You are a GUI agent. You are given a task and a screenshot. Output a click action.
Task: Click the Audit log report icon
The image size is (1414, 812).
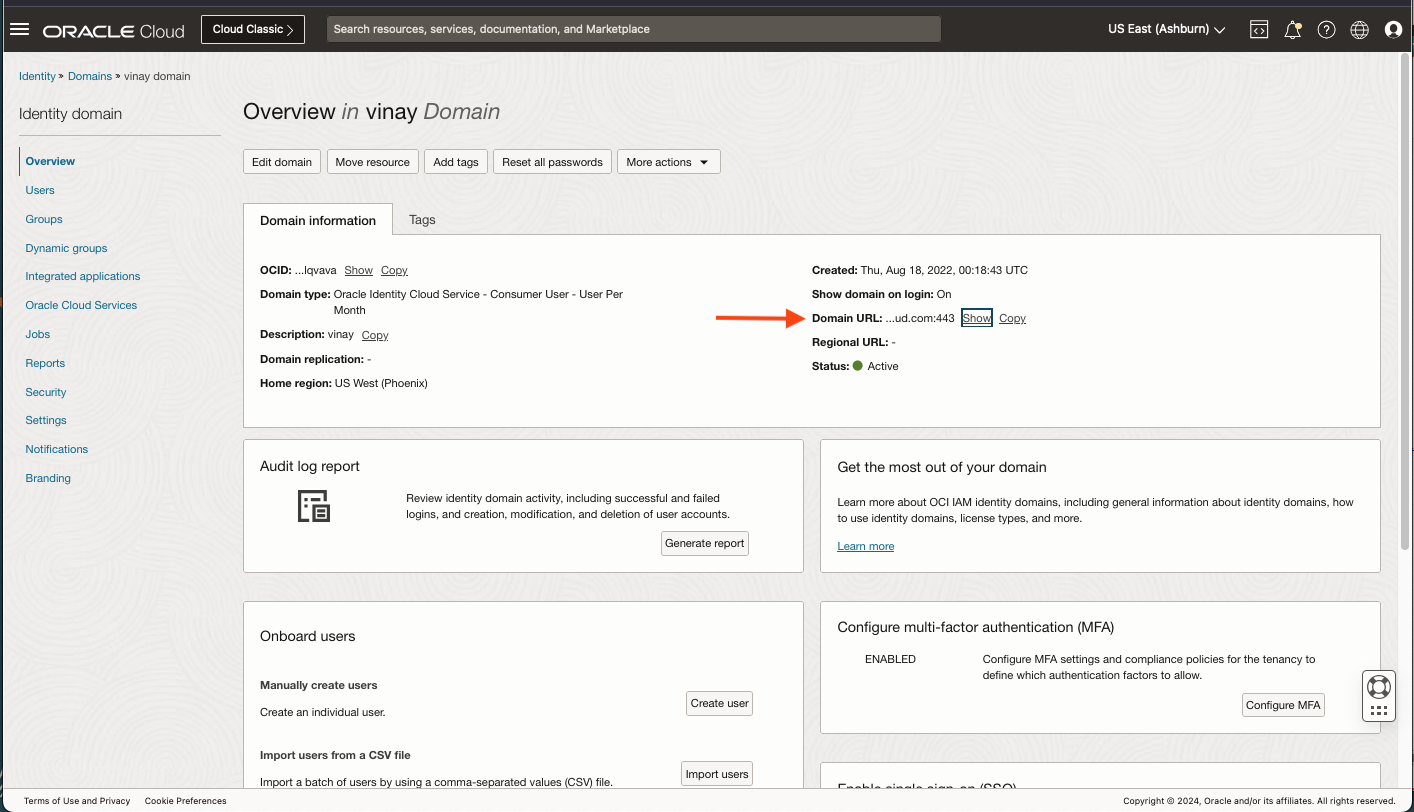point(314,506)
